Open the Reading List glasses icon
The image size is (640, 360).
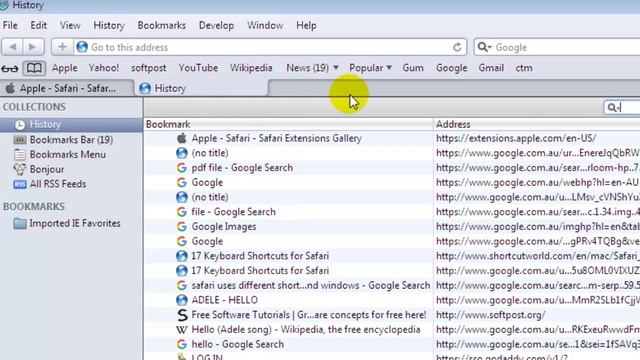click(x=9, y=68)
